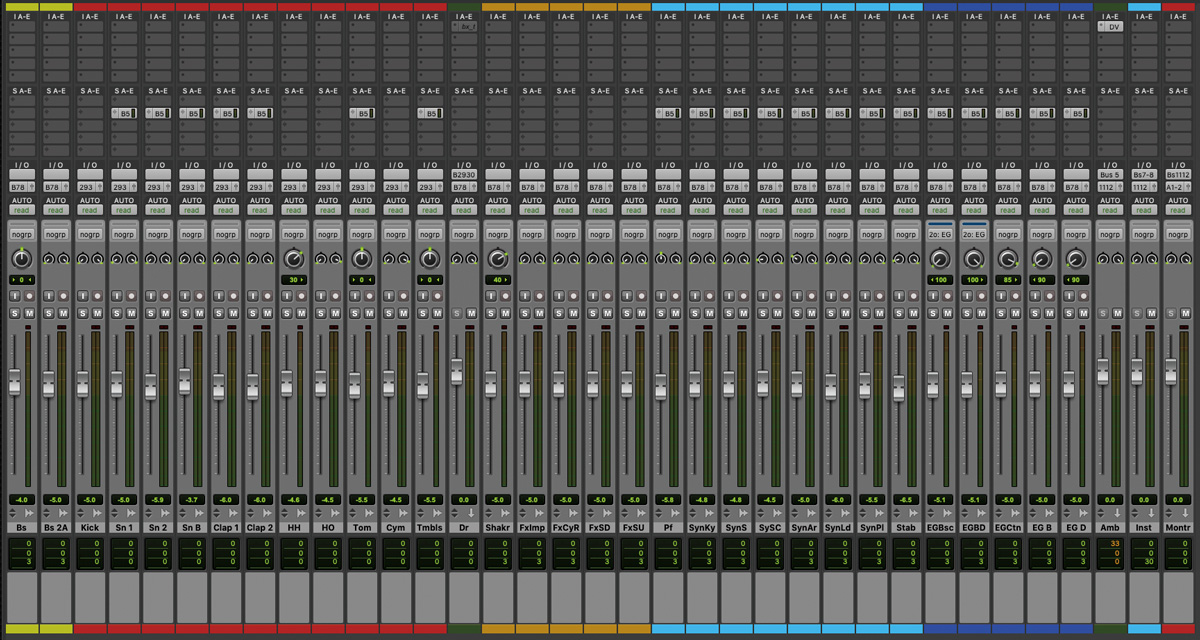Arm record button on Kick track
Screen dimensions: 1200x640
coord(97,296)
